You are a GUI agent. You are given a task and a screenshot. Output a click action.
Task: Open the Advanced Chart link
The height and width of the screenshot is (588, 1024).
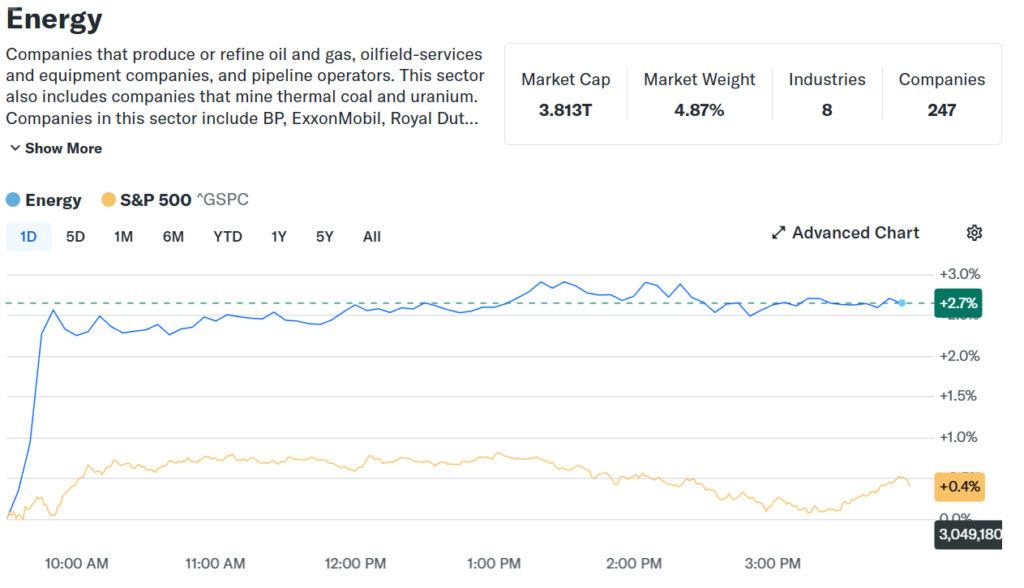coord(855,233)
